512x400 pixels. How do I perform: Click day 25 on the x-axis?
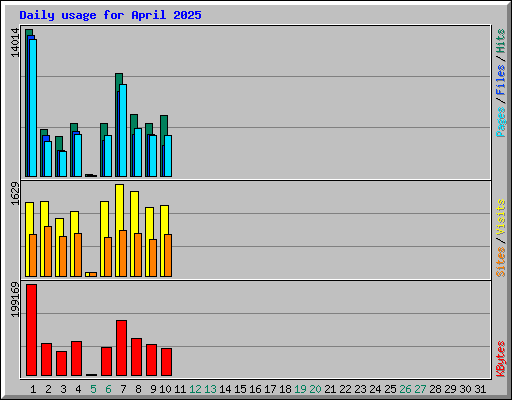[x=390, y=389]
